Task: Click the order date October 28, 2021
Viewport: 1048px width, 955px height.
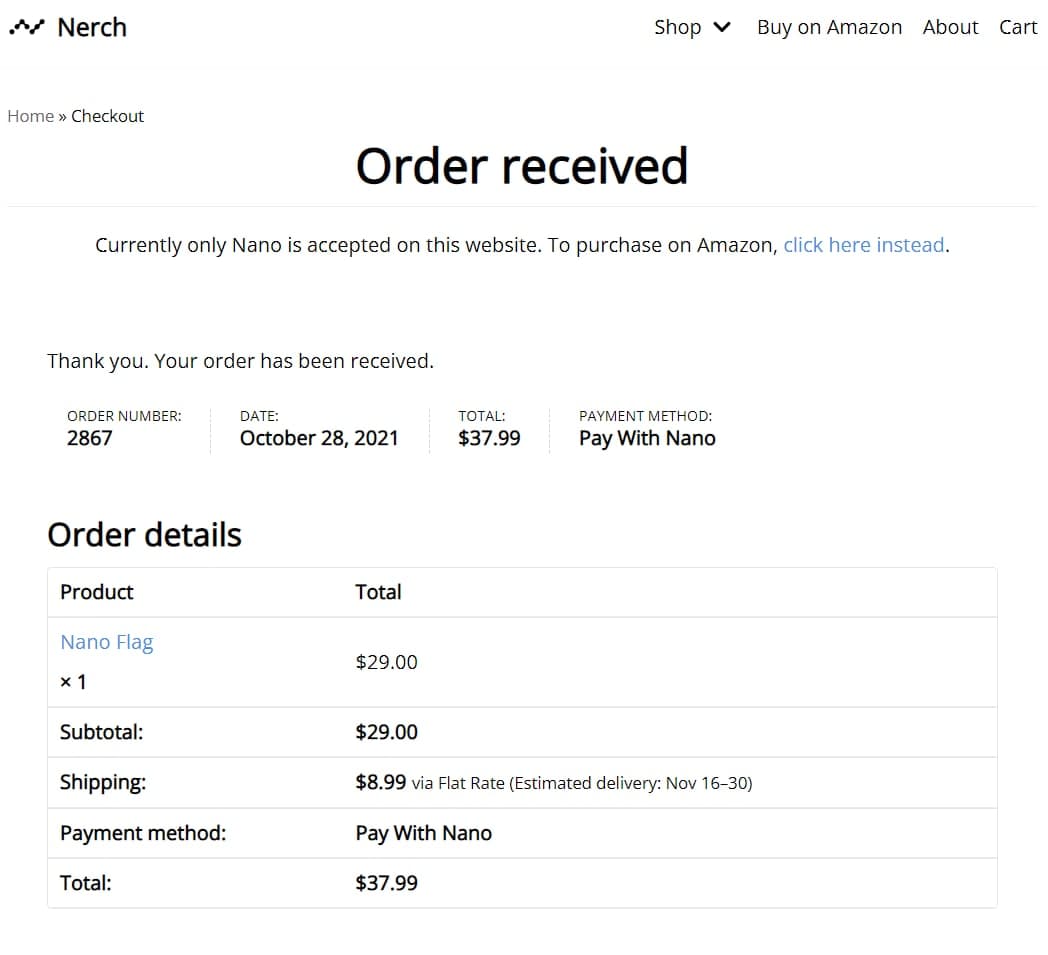Action: click(319, 438)
